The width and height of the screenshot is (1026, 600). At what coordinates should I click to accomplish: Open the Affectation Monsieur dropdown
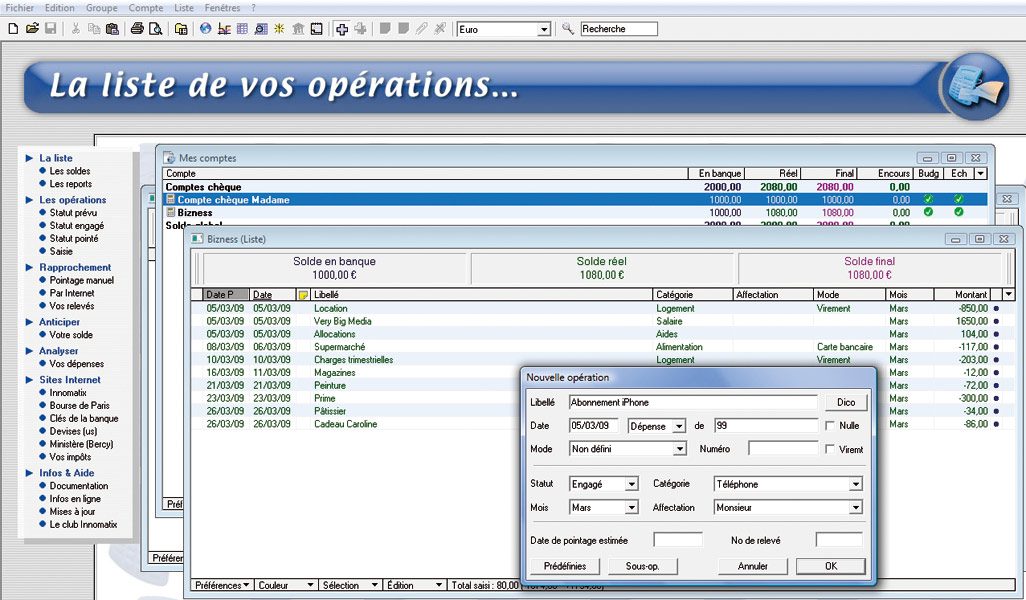[856, 508]
